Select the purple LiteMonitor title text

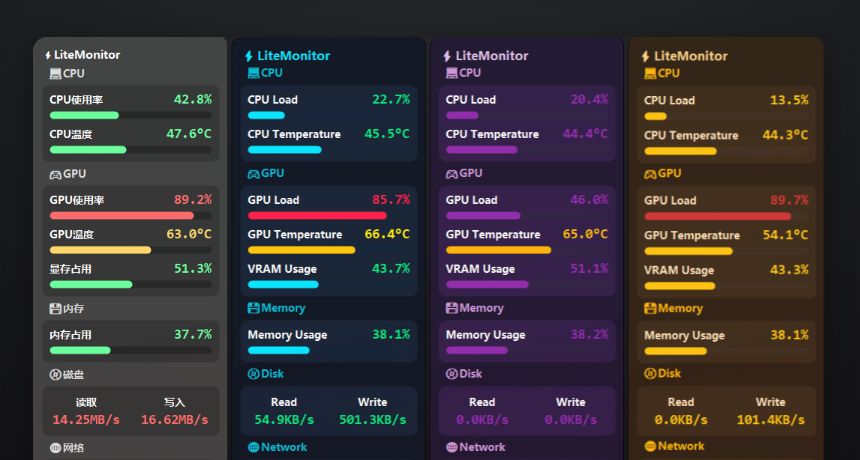click(491, 56)
